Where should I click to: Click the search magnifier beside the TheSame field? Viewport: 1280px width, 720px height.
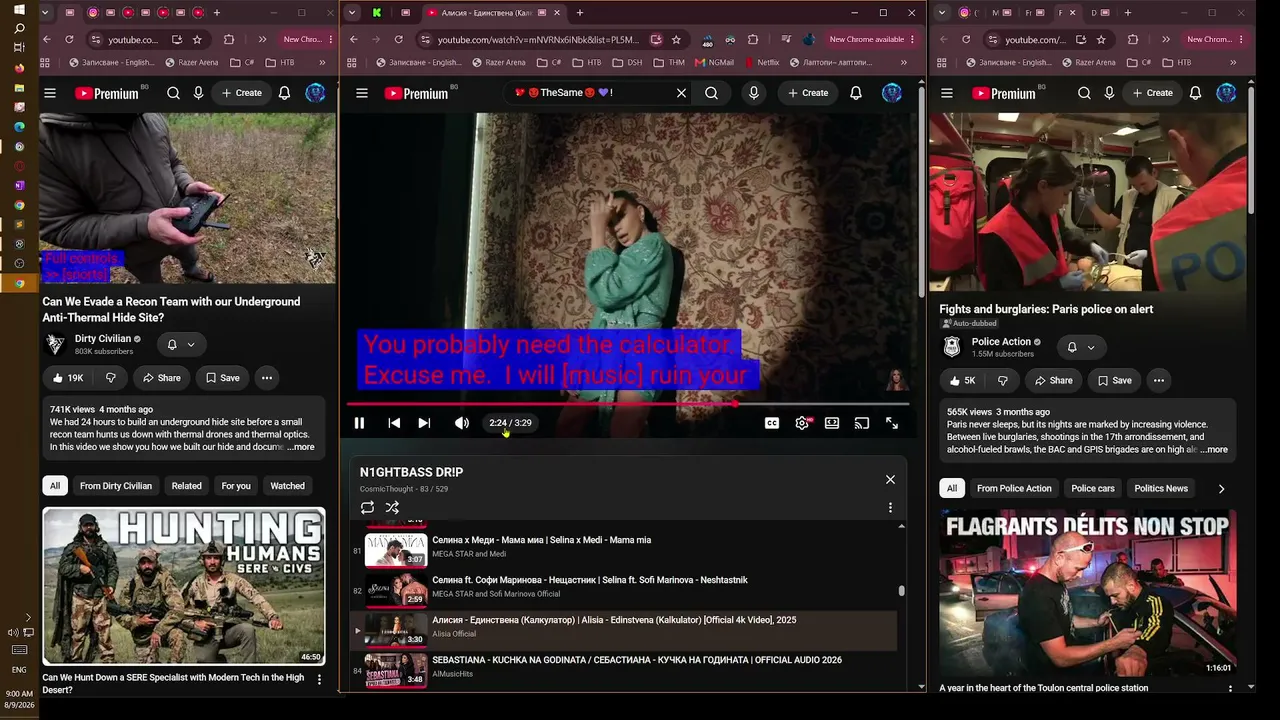point(711,93)
